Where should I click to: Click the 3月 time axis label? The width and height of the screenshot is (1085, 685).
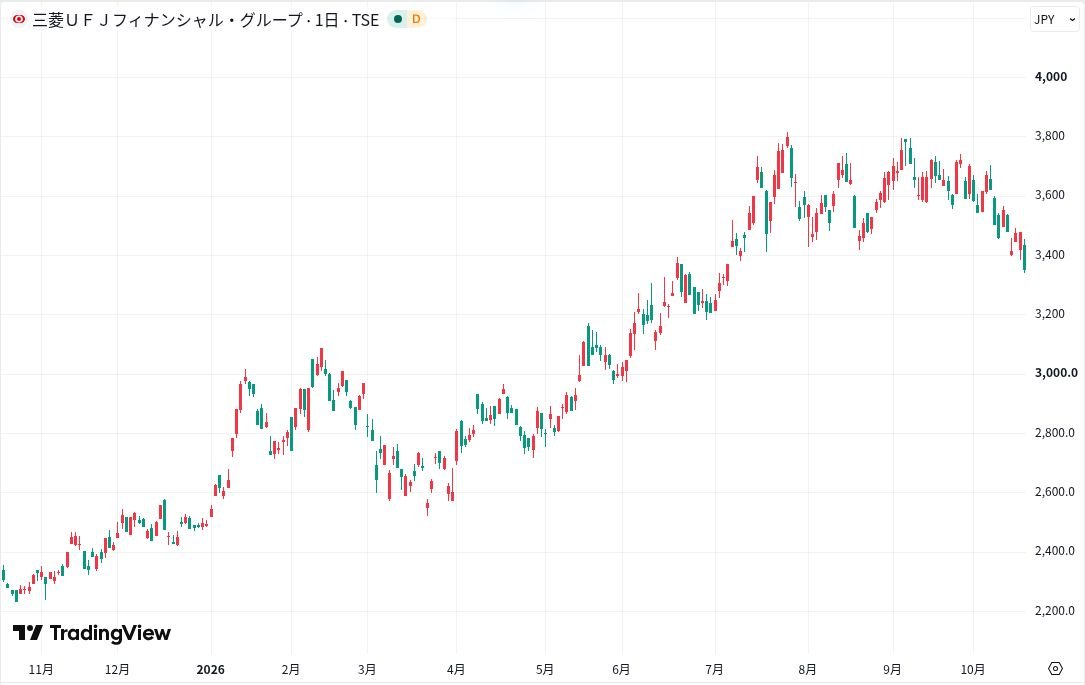coord(367,669)
